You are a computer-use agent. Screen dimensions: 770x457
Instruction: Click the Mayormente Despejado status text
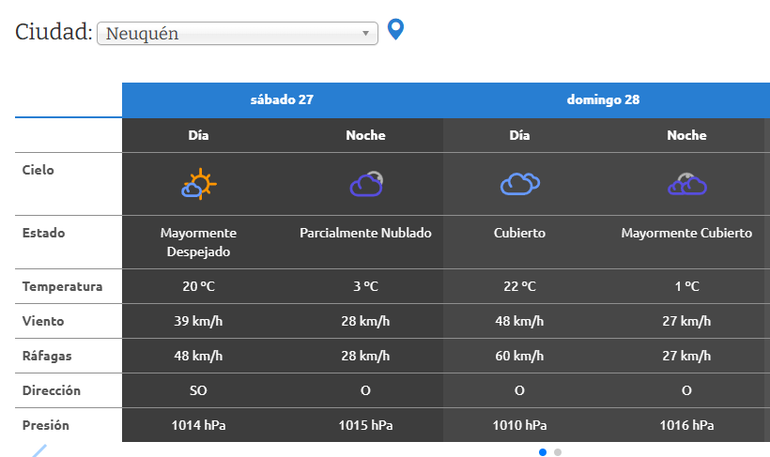(198, 242)
